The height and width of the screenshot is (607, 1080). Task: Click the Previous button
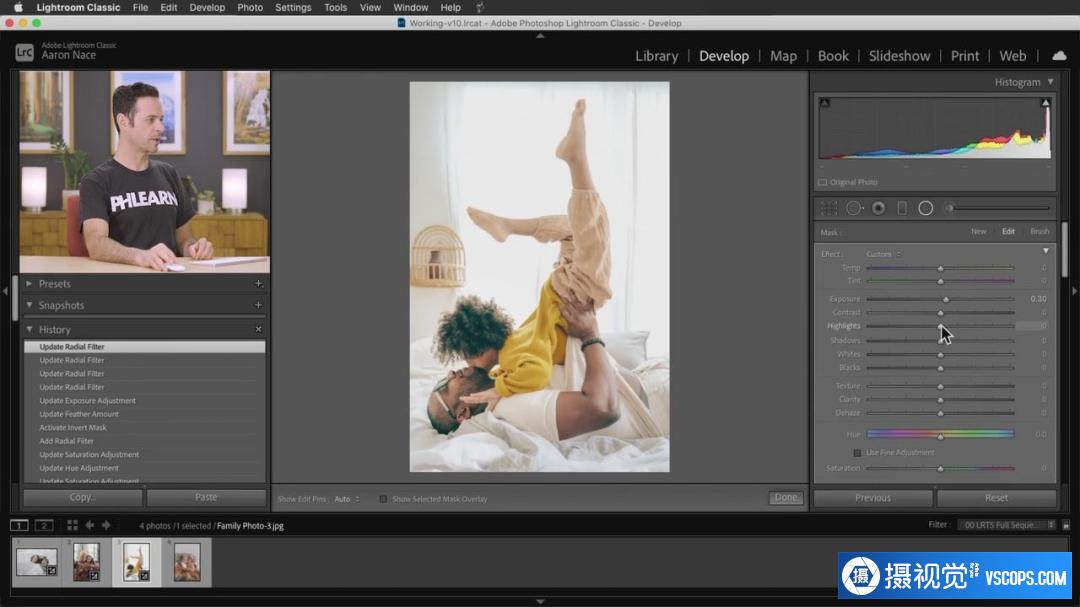pos(873,497)
